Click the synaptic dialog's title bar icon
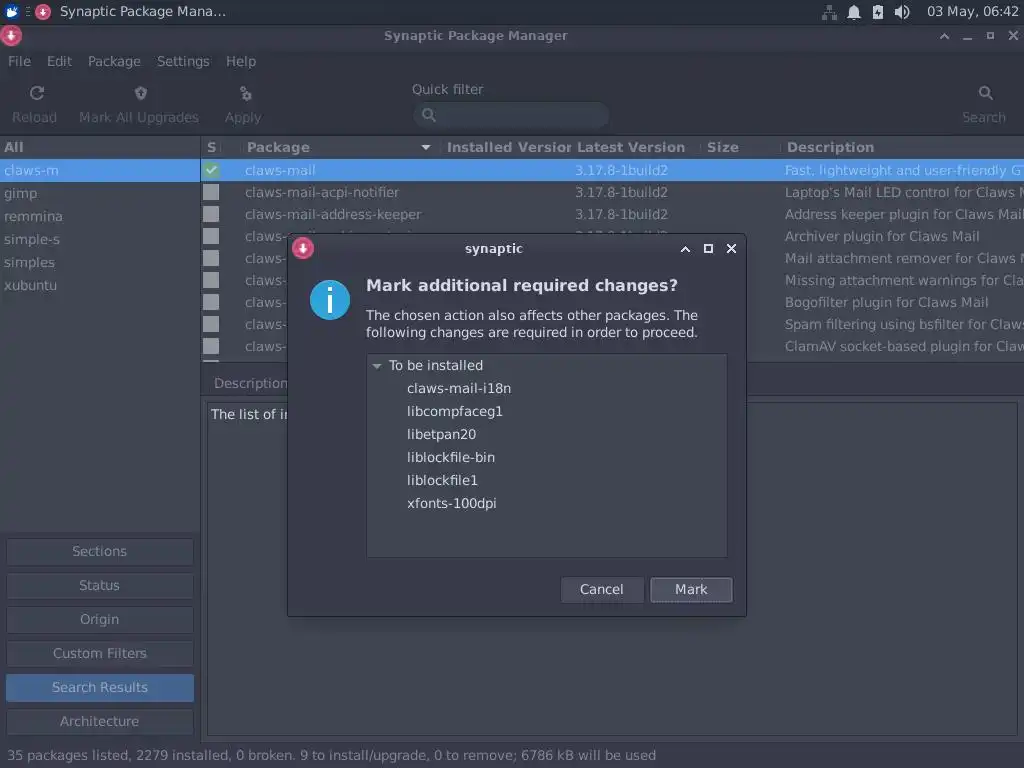The width and height of the screenshot is (1024, 768). [x=303, y=248]
